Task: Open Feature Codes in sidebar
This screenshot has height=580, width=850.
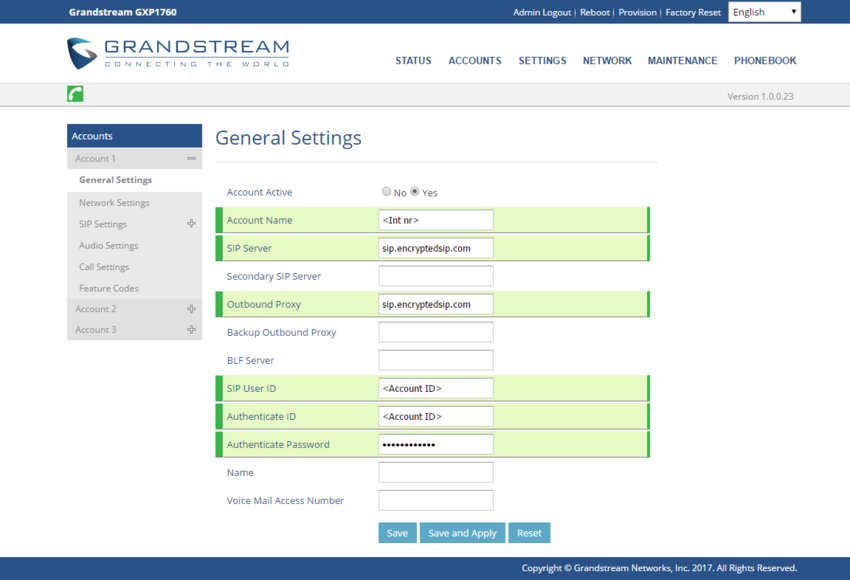Action: tap(109, 288)
